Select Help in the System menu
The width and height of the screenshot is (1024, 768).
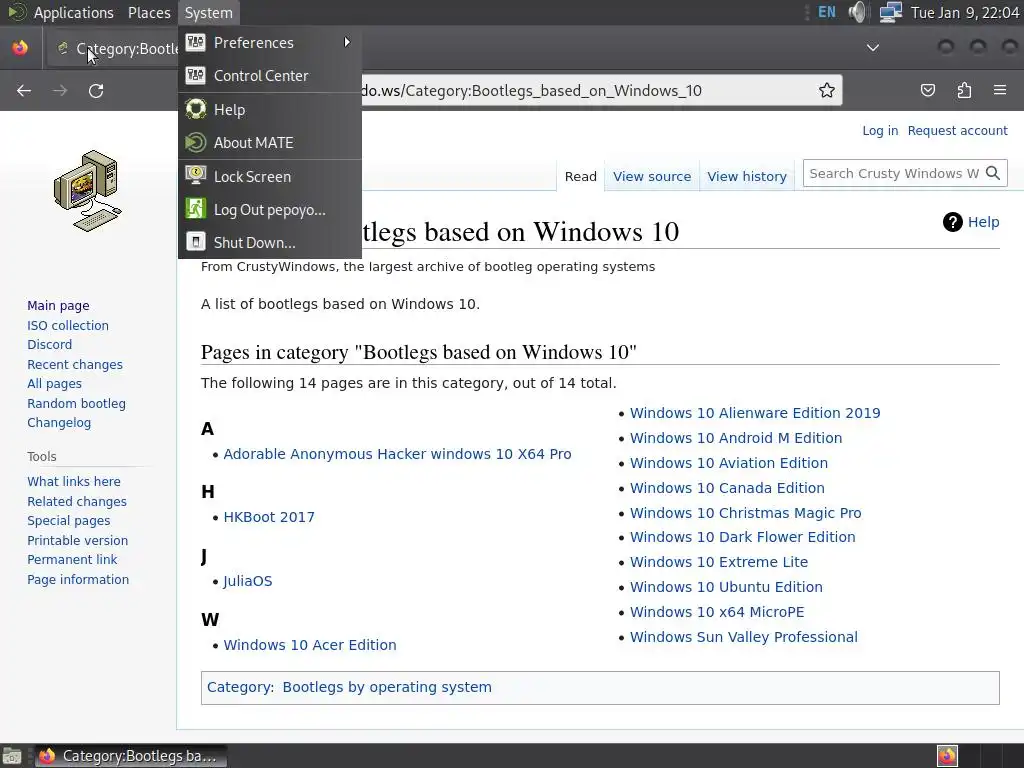coord(270,110)
